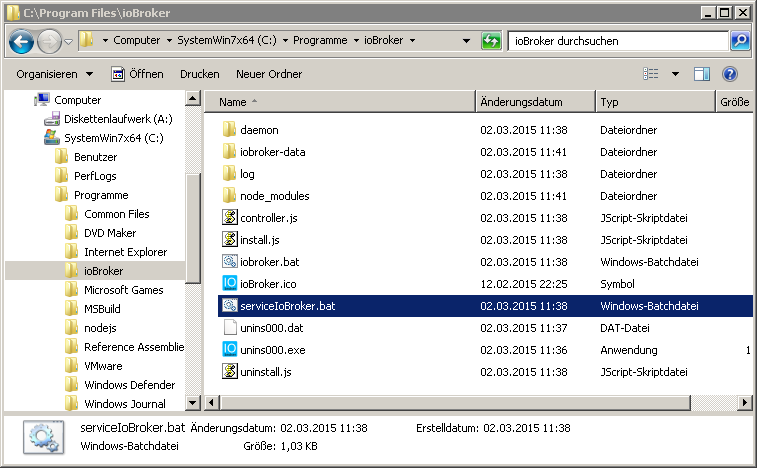Viewport: 757px width, 468px height.
Task: Click the tree pane scroll up arrow
Action: pos(193,99)
